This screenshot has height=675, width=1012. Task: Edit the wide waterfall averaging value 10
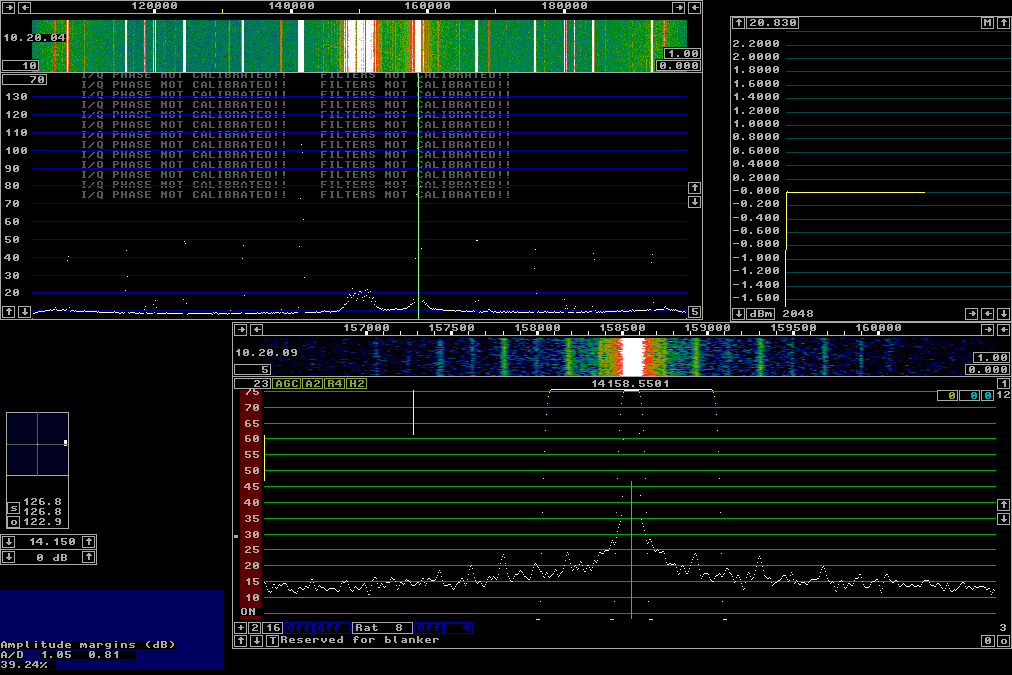21,65
